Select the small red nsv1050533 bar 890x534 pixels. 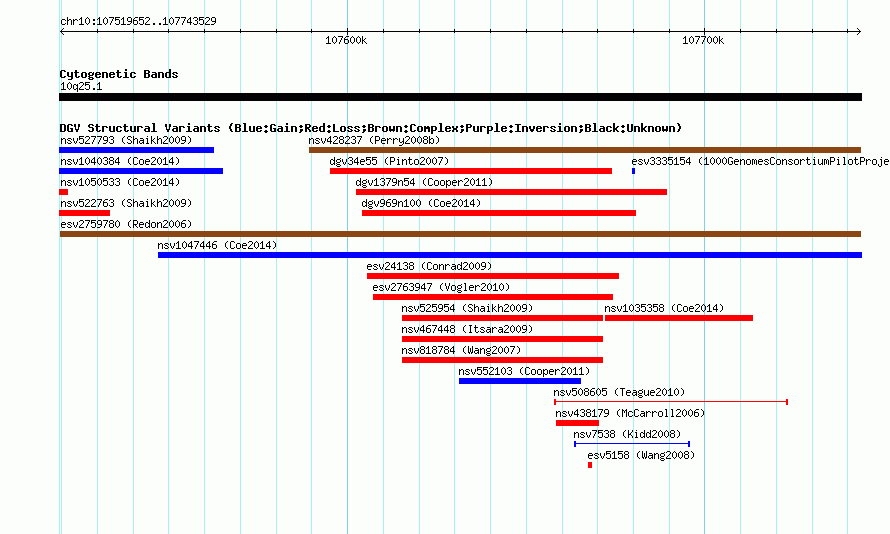tap(64, 192)
